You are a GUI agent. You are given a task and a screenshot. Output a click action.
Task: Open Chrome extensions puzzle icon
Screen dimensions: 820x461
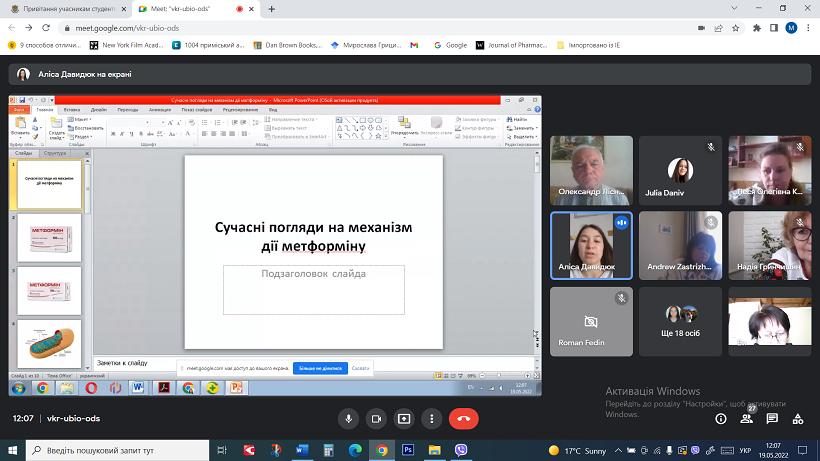(757, 28)
